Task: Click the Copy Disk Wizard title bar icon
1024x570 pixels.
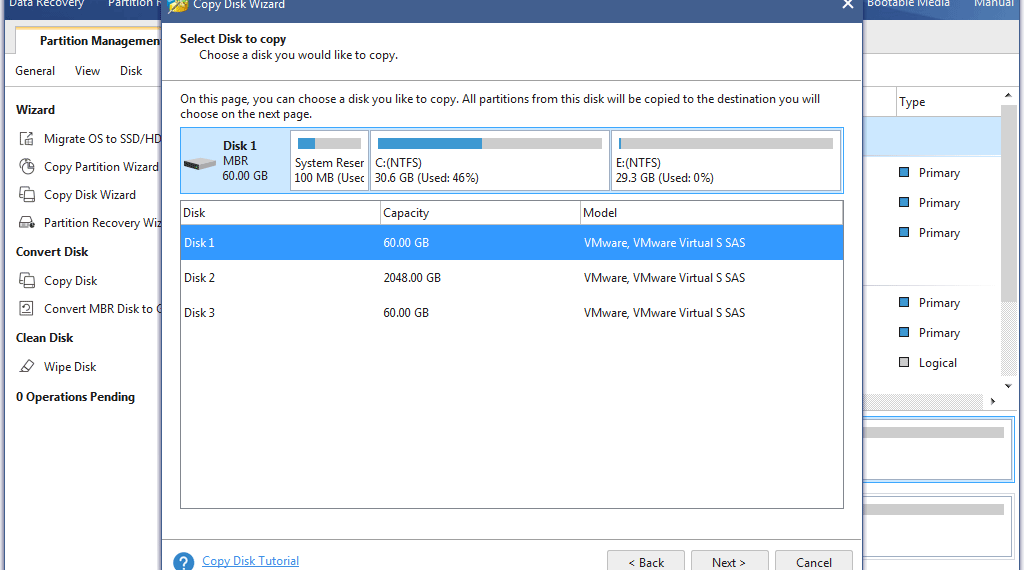Action: [x=178, y=6]
